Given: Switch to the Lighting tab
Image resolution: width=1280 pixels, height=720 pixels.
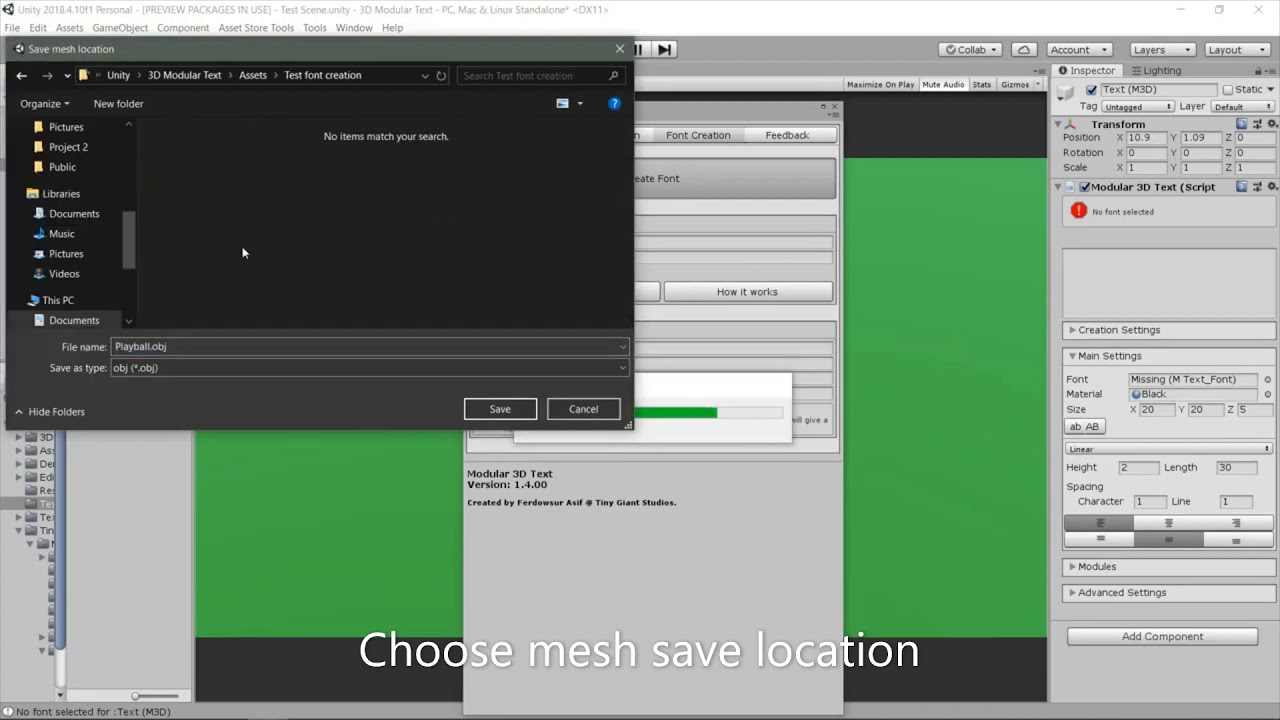Looking at the screenshot, I should coord(1155,71).
